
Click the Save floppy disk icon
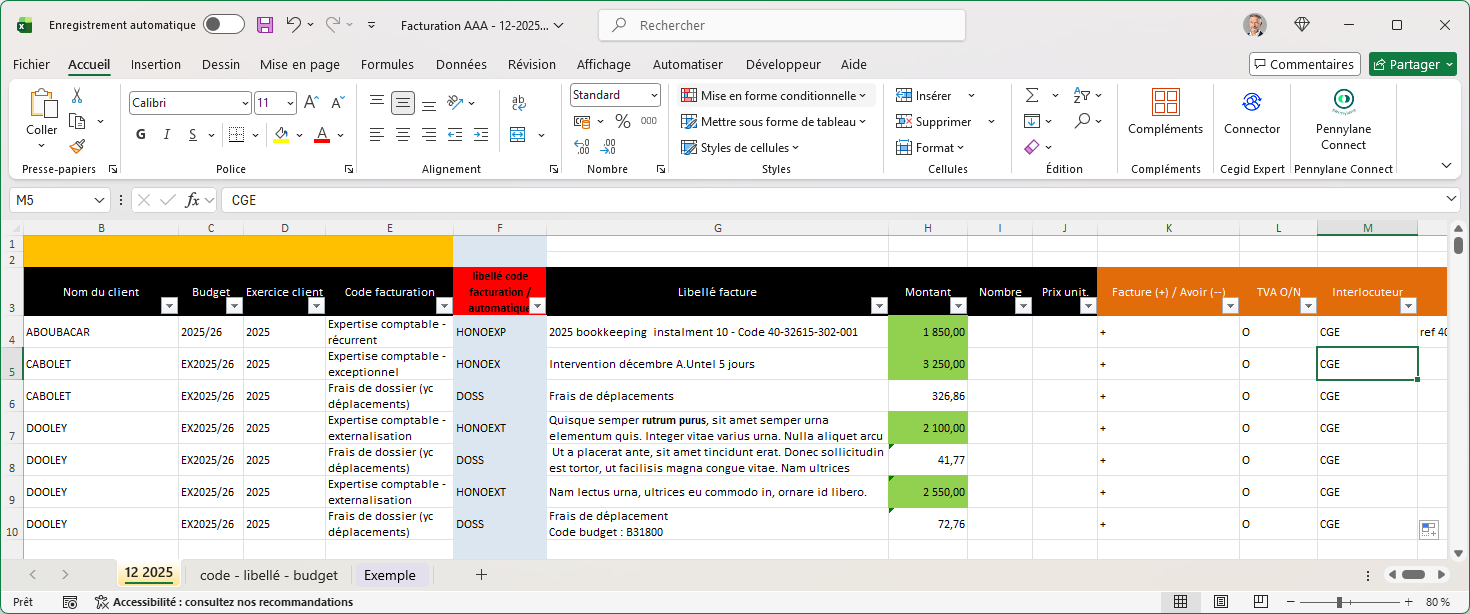click(x=265, y=25)
